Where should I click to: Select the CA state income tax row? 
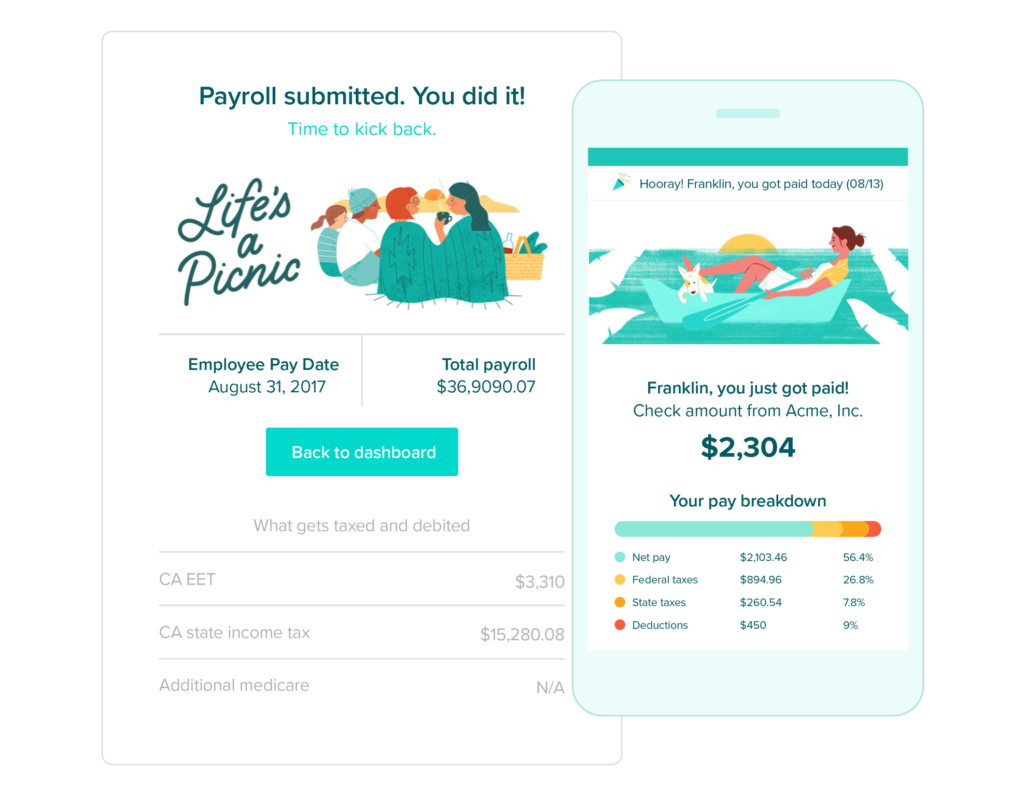tap(361, 633)
